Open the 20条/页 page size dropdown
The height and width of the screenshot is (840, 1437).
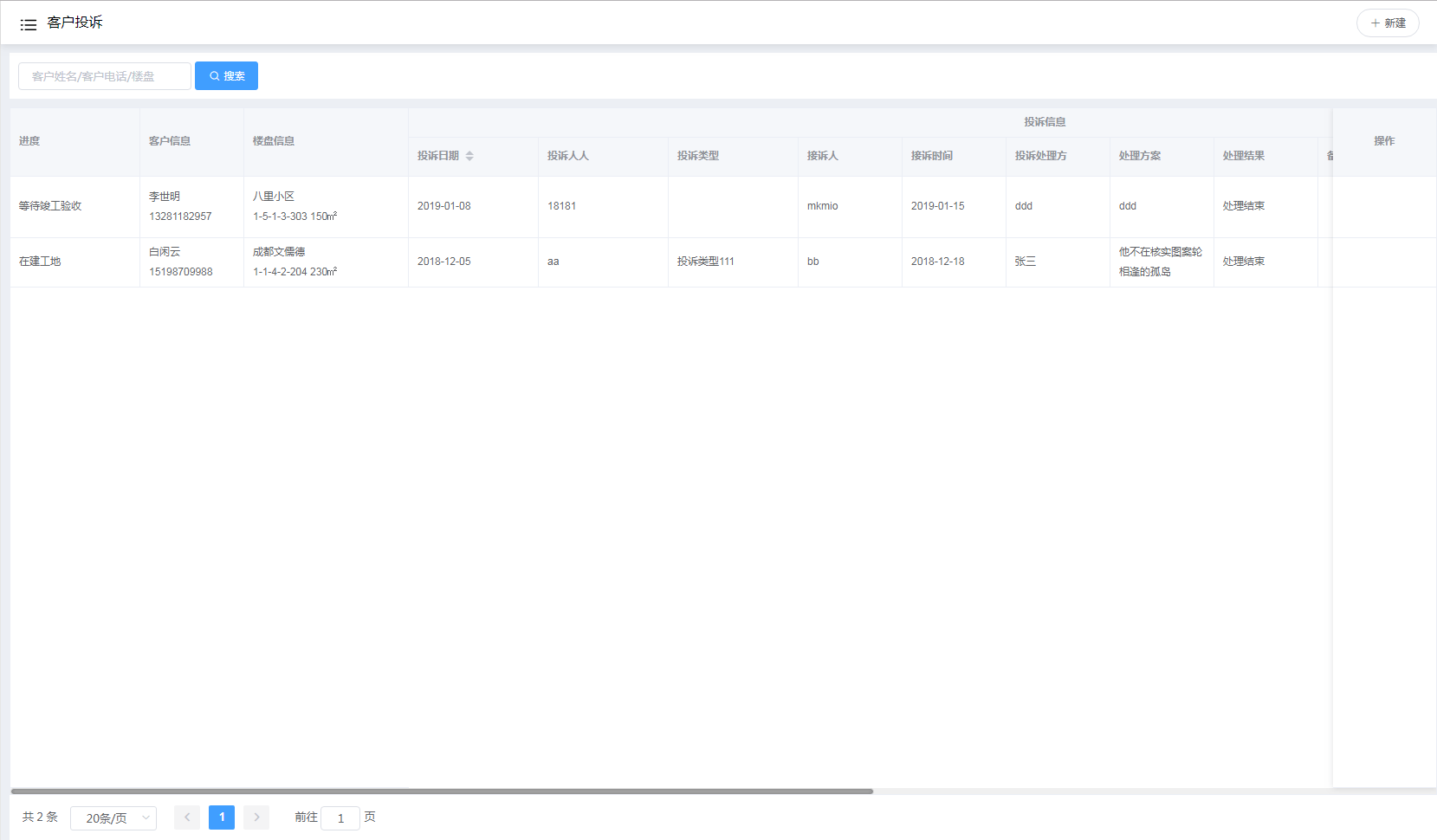point(113,818)
